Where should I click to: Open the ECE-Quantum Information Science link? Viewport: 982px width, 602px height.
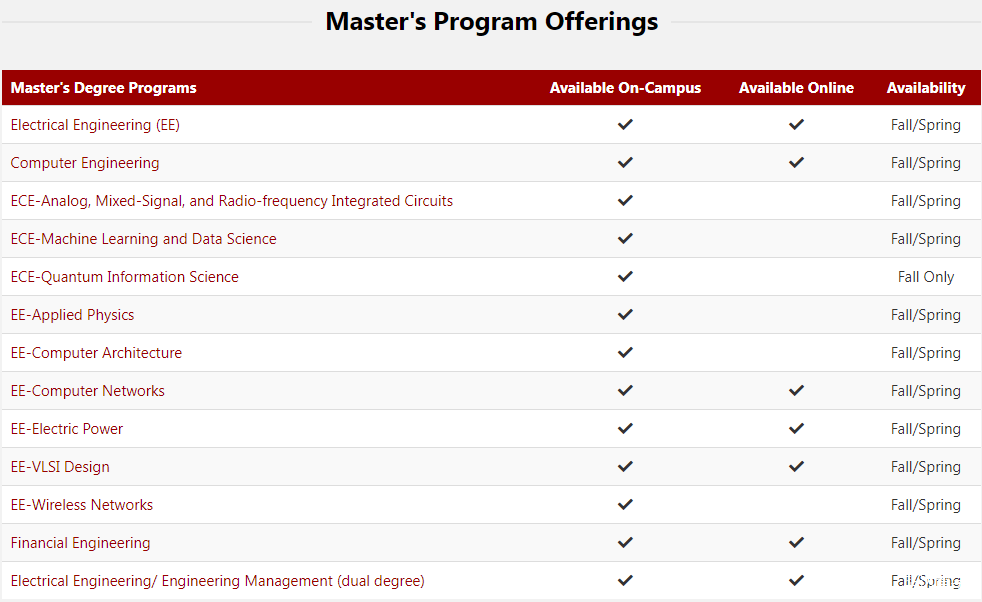pos(125,277)
